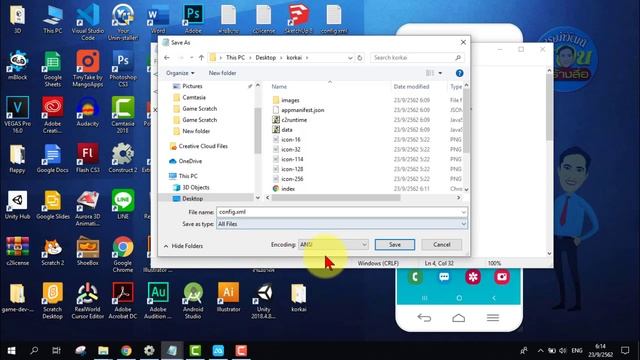This screenshot has height=360, width=640.
Task: Click the phone back navigation arrow
Action: (424, 318)
